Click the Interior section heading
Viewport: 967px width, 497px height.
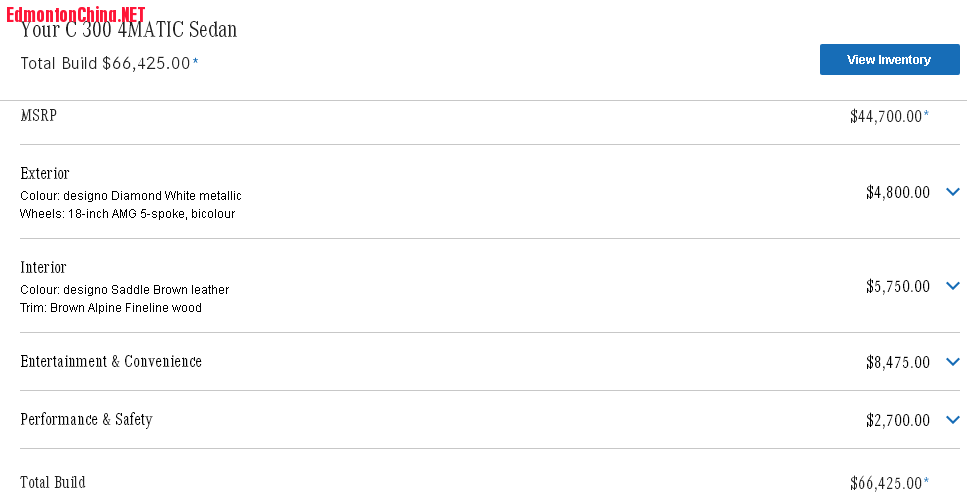[x=43, y=267]
